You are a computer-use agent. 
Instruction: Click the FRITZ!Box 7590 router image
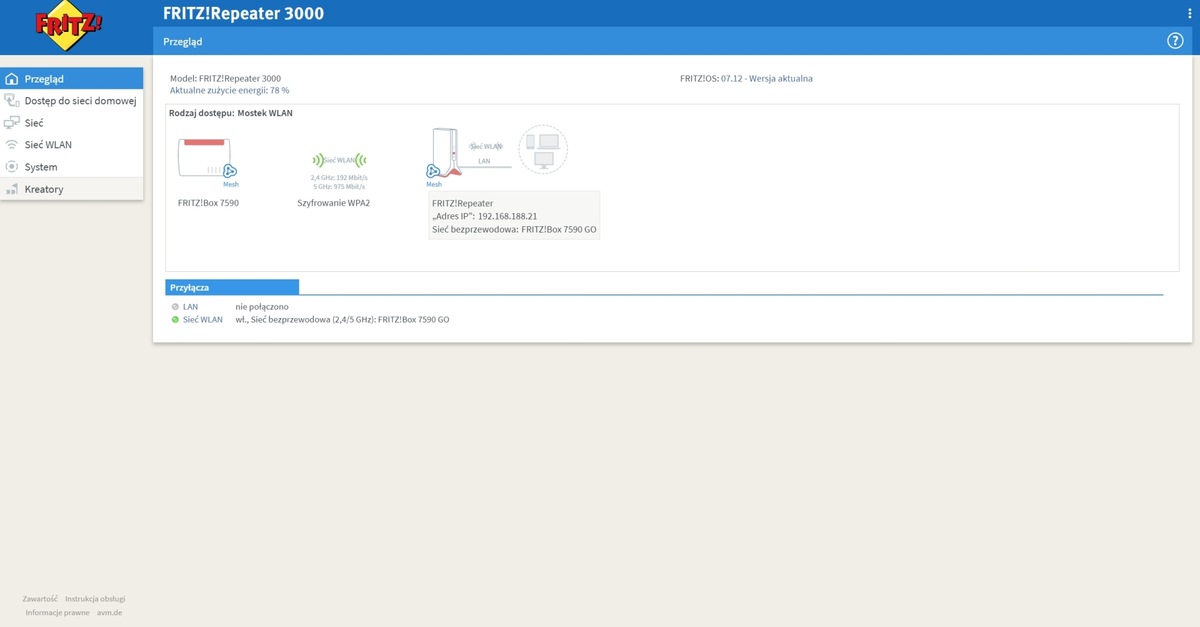point(205,158)
